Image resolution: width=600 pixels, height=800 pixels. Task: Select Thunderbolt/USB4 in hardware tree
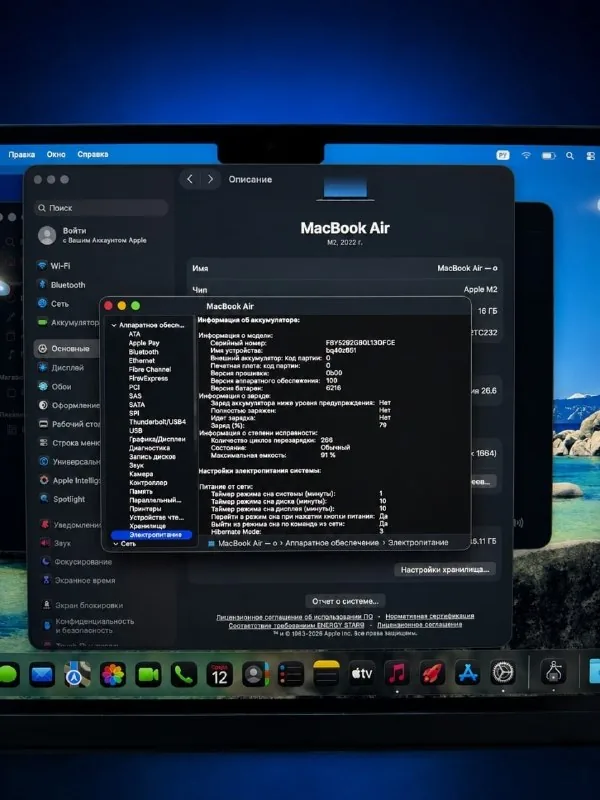(x=157, y=421)
